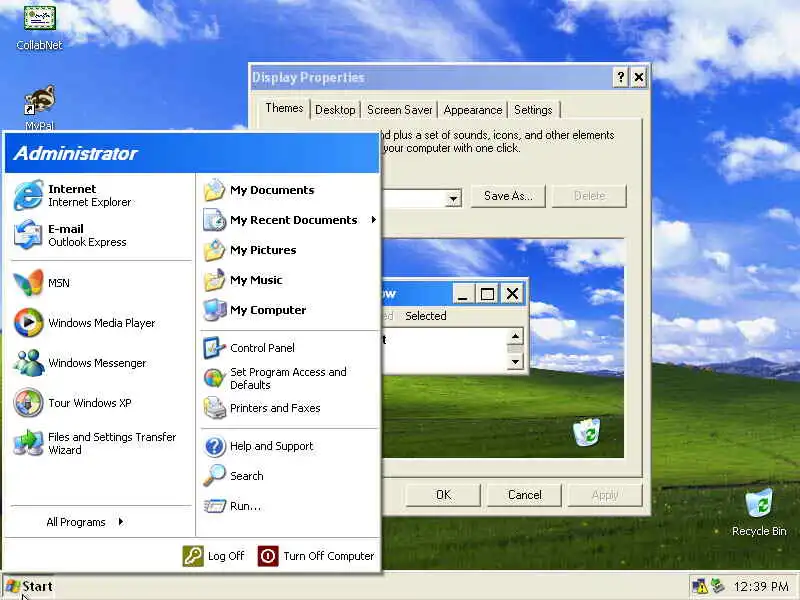Expand My Recent Documents submenu arrow
800x600 pixels.
(x=373, y=220)
